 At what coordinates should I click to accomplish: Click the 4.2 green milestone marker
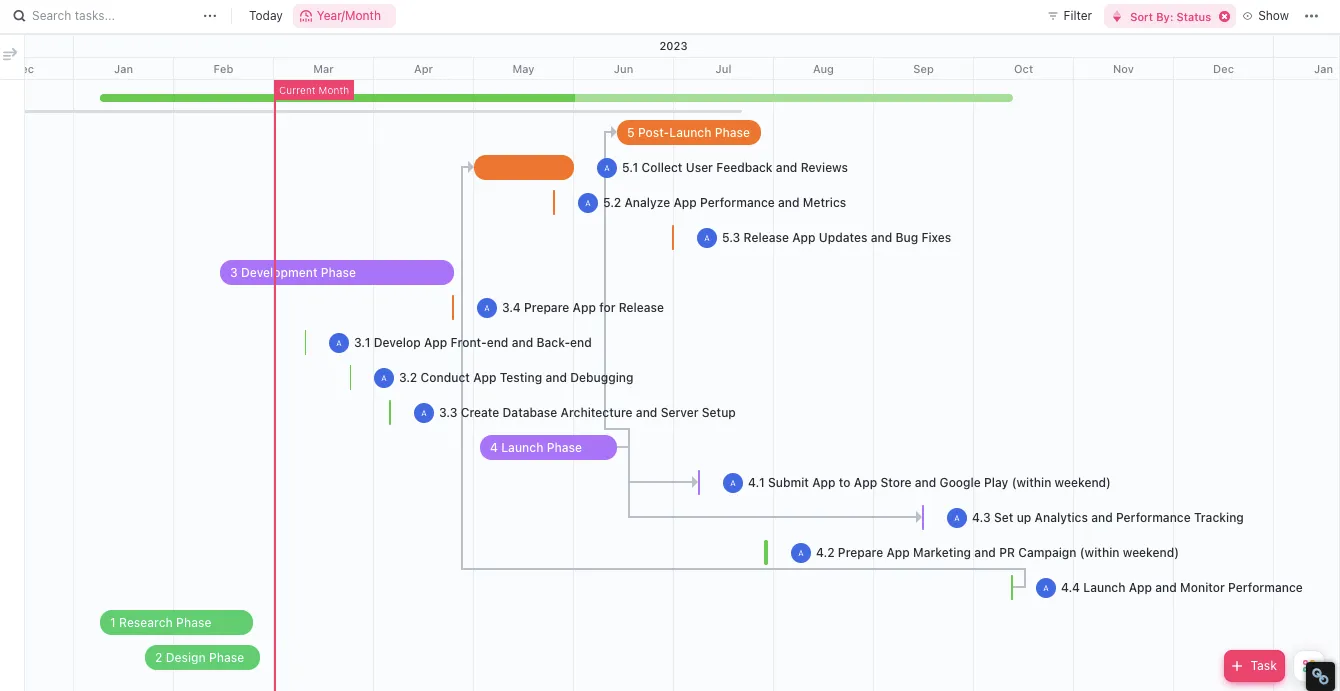[x=766, y=553]
